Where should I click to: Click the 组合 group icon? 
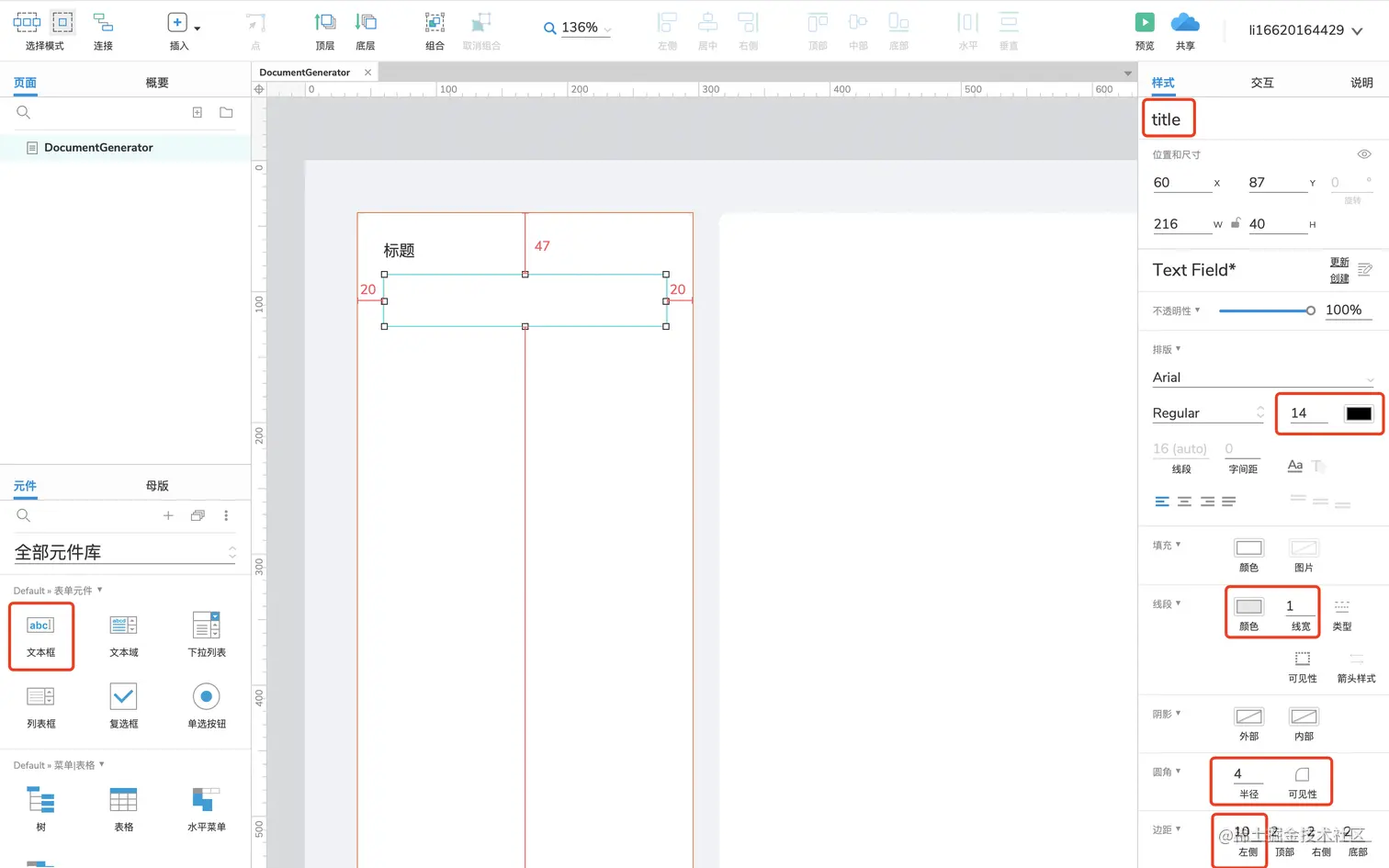[x=435, y=22]
